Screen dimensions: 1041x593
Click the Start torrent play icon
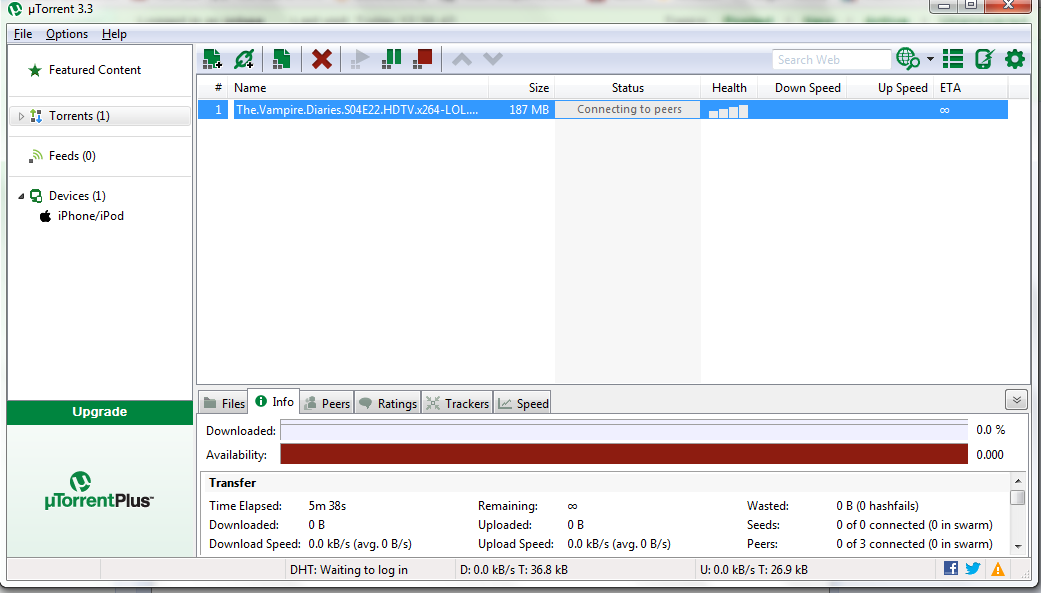tap(360, 59)
